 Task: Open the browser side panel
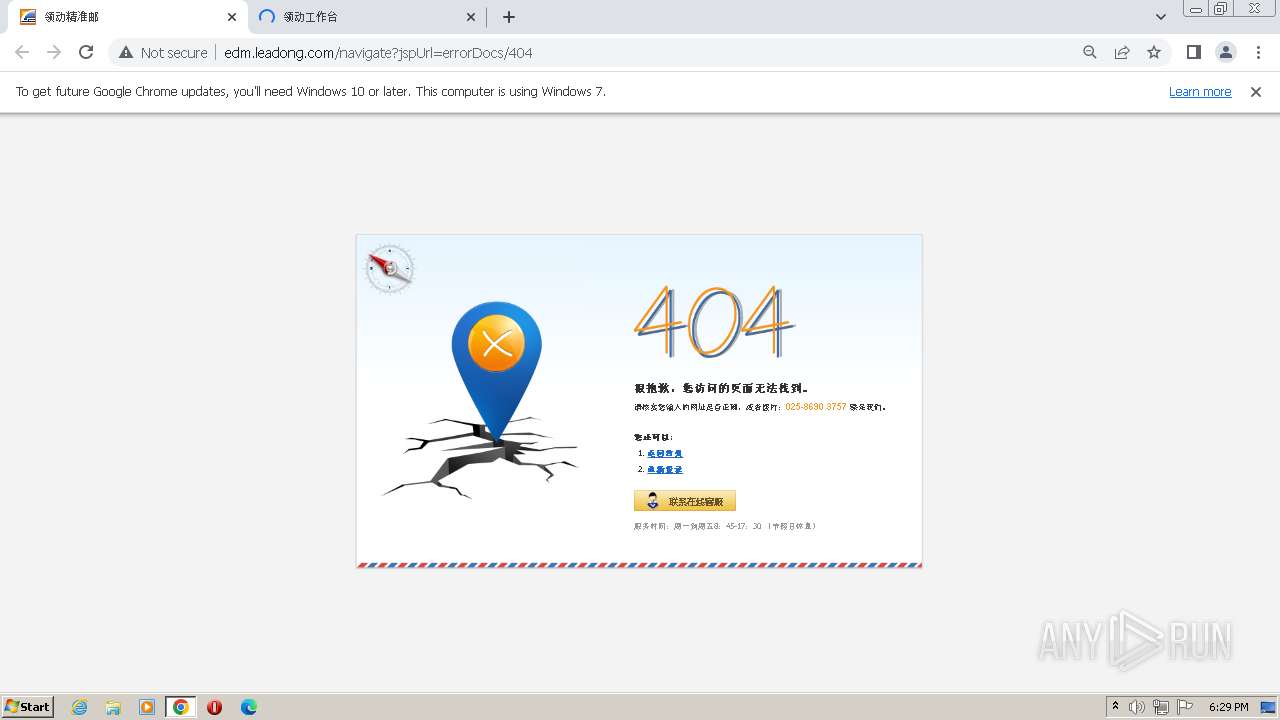click(x=1193, y=52)
